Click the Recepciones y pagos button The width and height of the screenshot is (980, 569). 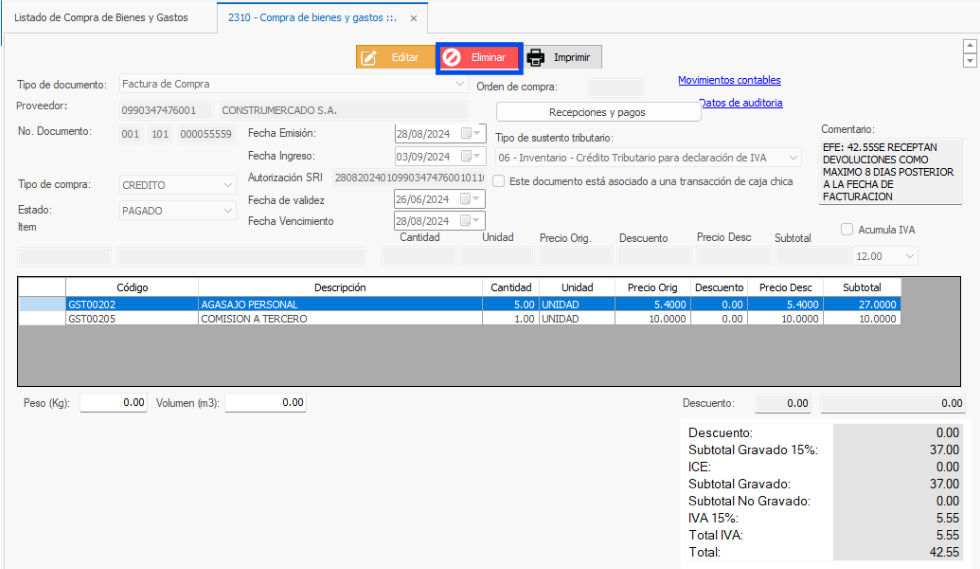coord(597,112)
